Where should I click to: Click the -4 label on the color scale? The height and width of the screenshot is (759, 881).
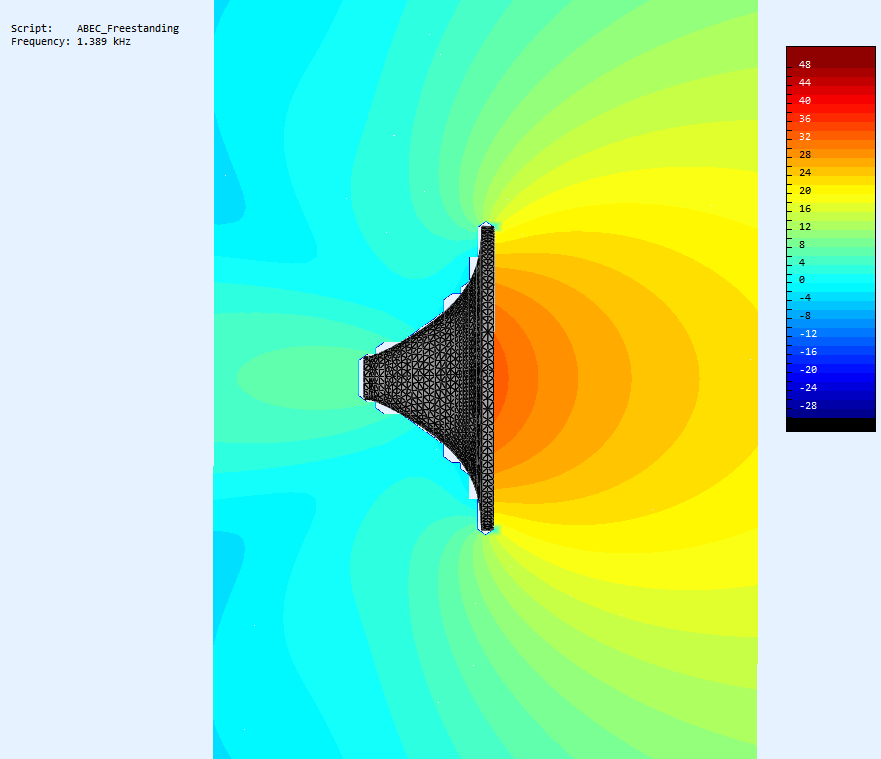[x=805, y=298]
